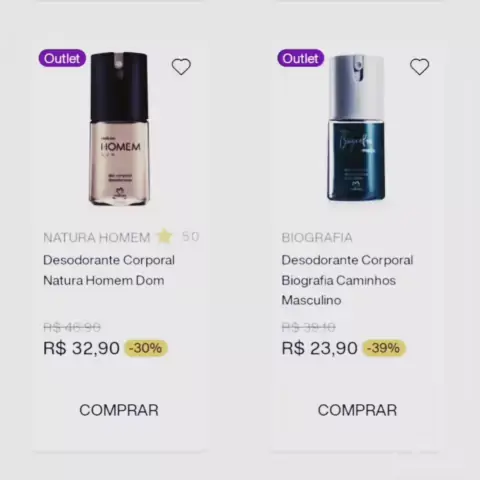
Task: Click the Outlet badge on Natura Homem
Action: click(x=62, y=58)
